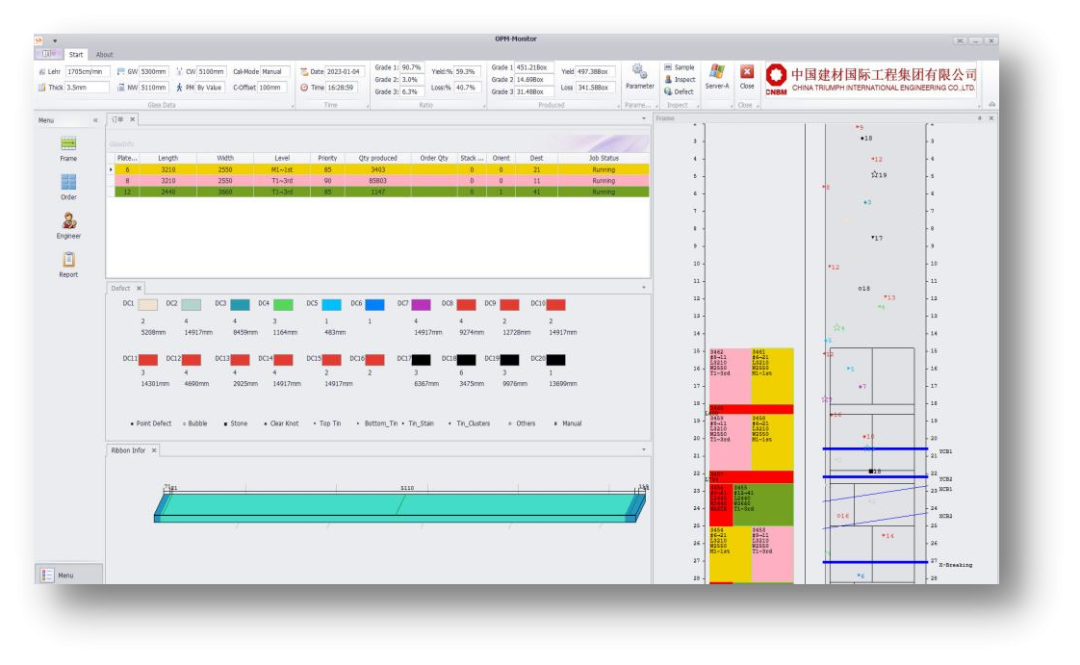Screen dimensions: 1080x665
Task: Collapse the Menu side panel
Action: click(x=96, y=120)
